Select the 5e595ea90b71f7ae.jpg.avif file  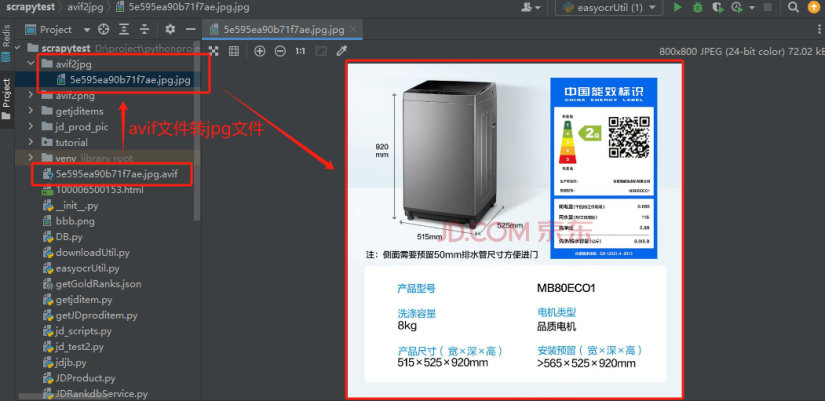click(117, 174)
